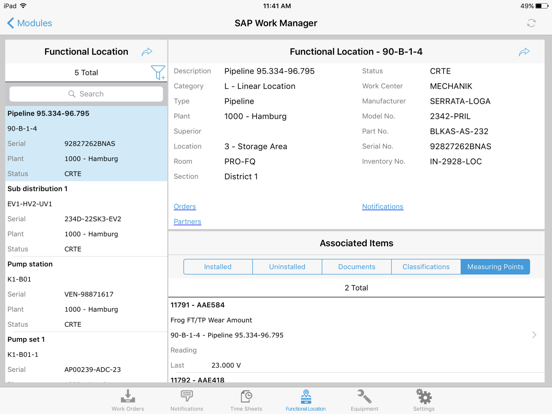
Task: Click the K1-B01-1 location ID
Action: click(23, 355)
